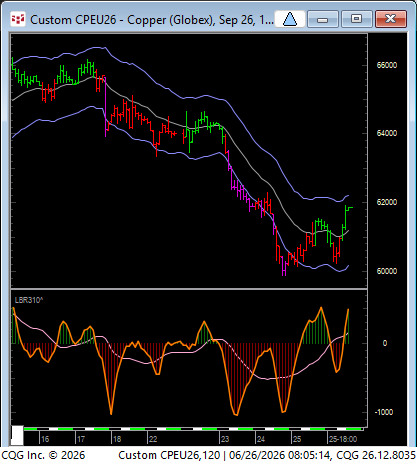Image resolution: width=417 pixels, height=463 pixels.
Task: Click the 60000 price scale label
Action: tap(387, 271)
